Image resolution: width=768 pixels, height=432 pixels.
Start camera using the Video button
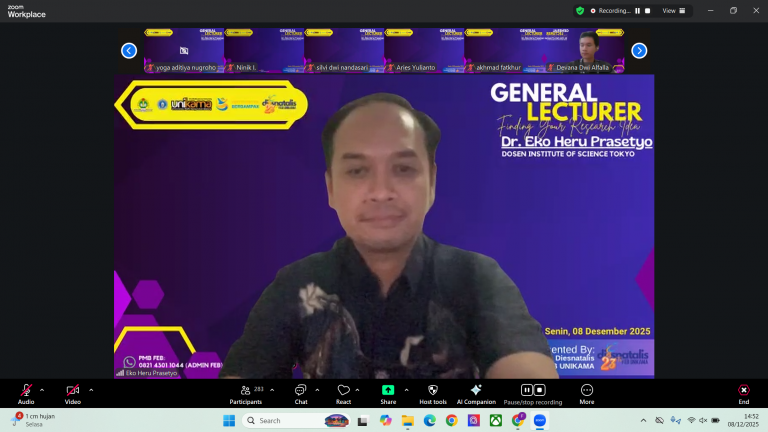tap(73, 390)
